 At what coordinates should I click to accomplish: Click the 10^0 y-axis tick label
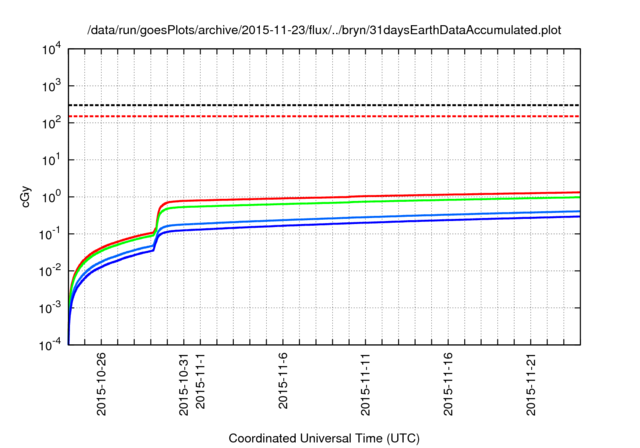[50, 197]
